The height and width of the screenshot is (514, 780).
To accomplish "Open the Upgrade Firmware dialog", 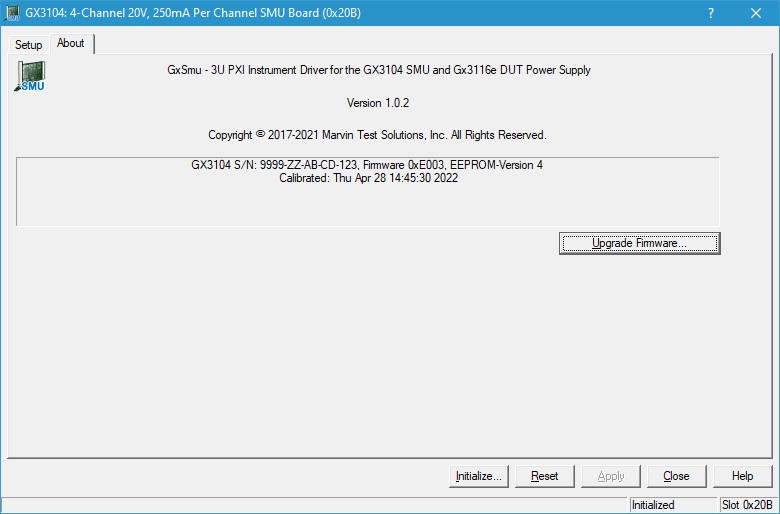I will click(x=639, y=243).
